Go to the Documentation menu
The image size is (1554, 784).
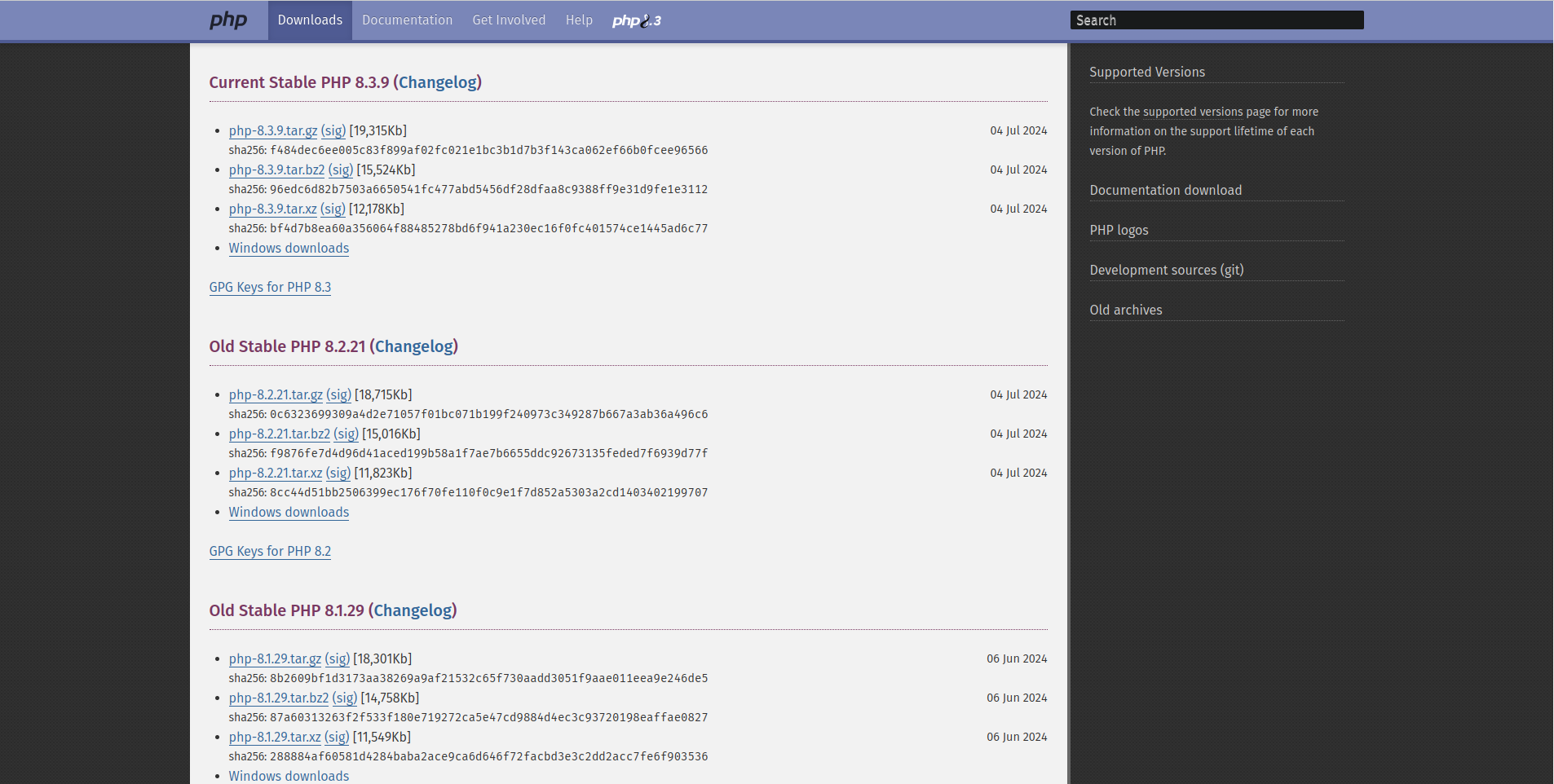click(x=407, y=20)
